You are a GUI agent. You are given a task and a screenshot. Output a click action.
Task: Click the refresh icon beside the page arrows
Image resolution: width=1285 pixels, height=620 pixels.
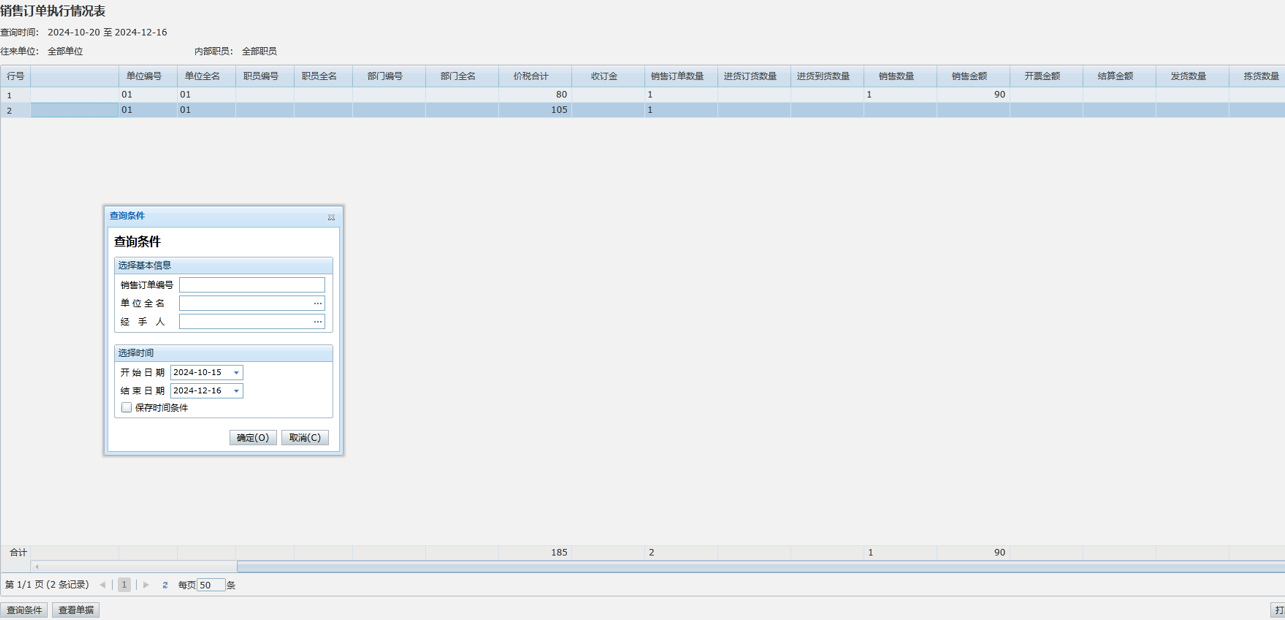point(165,585)
